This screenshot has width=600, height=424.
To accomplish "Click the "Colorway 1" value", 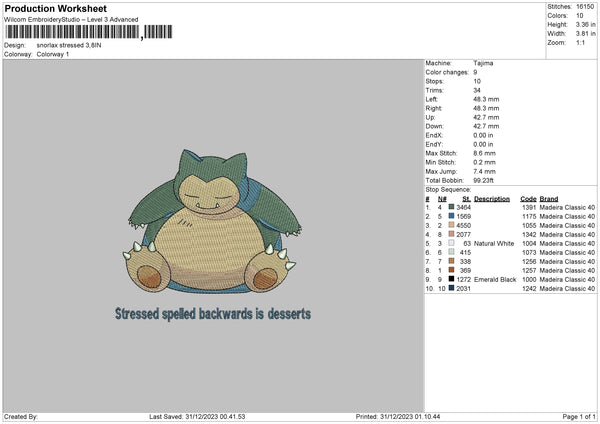I will (x=53, y=54).
